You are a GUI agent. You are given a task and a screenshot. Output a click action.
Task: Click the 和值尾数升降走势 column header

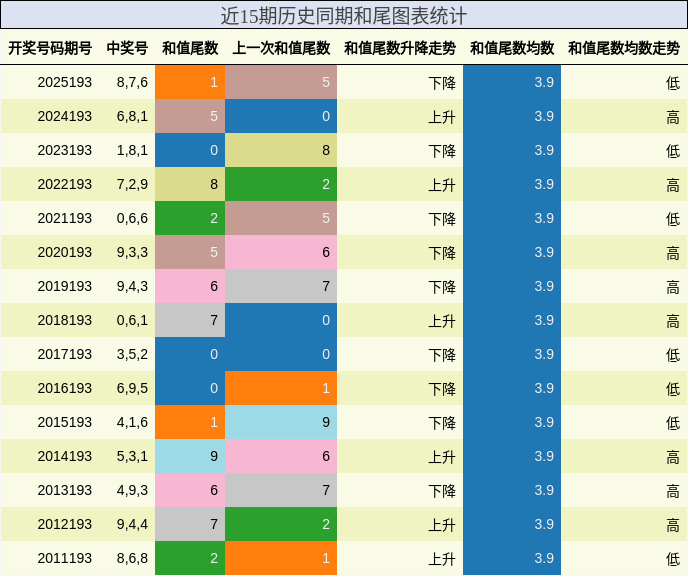(x=400, y=48)
